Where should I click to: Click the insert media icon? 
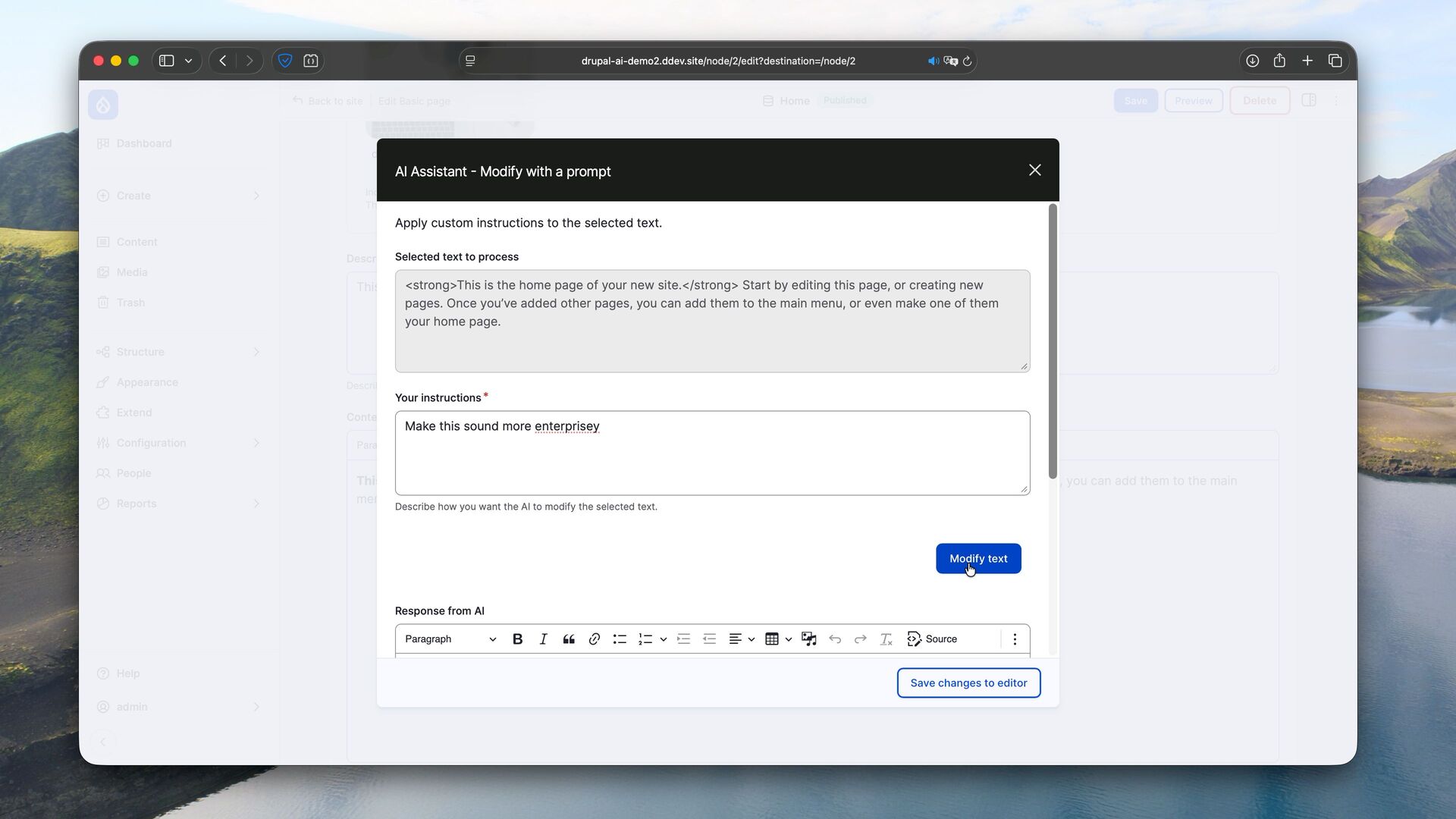[x=809, y=639]
